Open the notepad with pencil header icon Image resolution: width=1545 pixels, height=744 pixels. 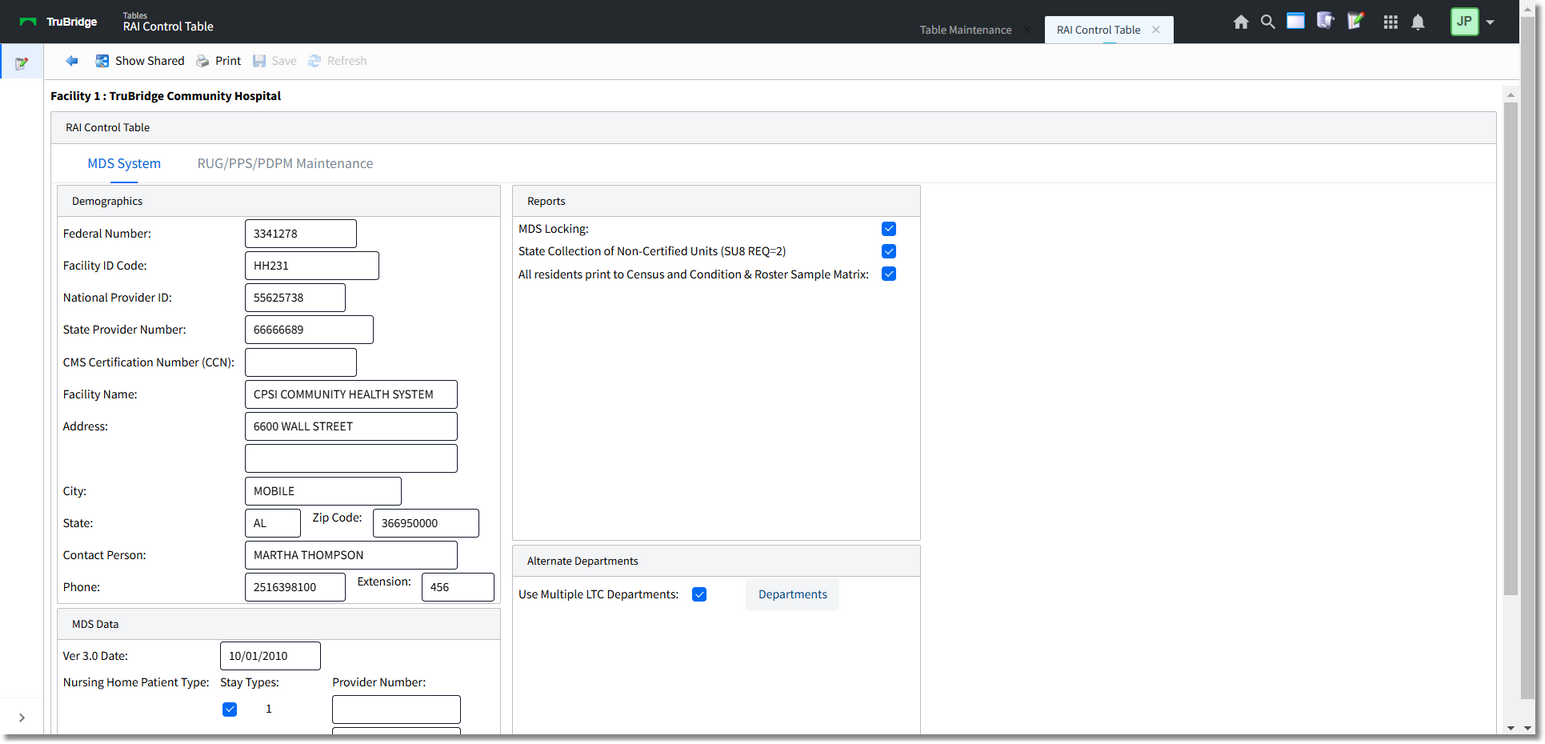click(x=1356, y=20)
